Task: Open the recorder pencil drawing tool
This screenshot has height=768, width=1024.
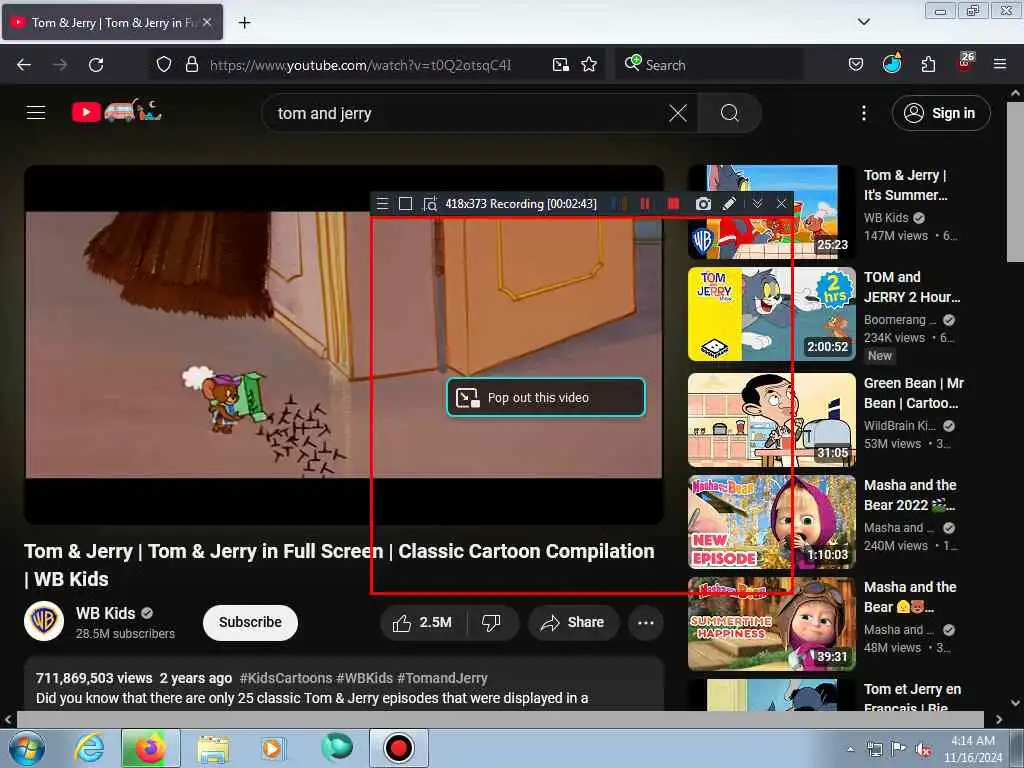Action: pyautogui.click(x=729, y=204)
